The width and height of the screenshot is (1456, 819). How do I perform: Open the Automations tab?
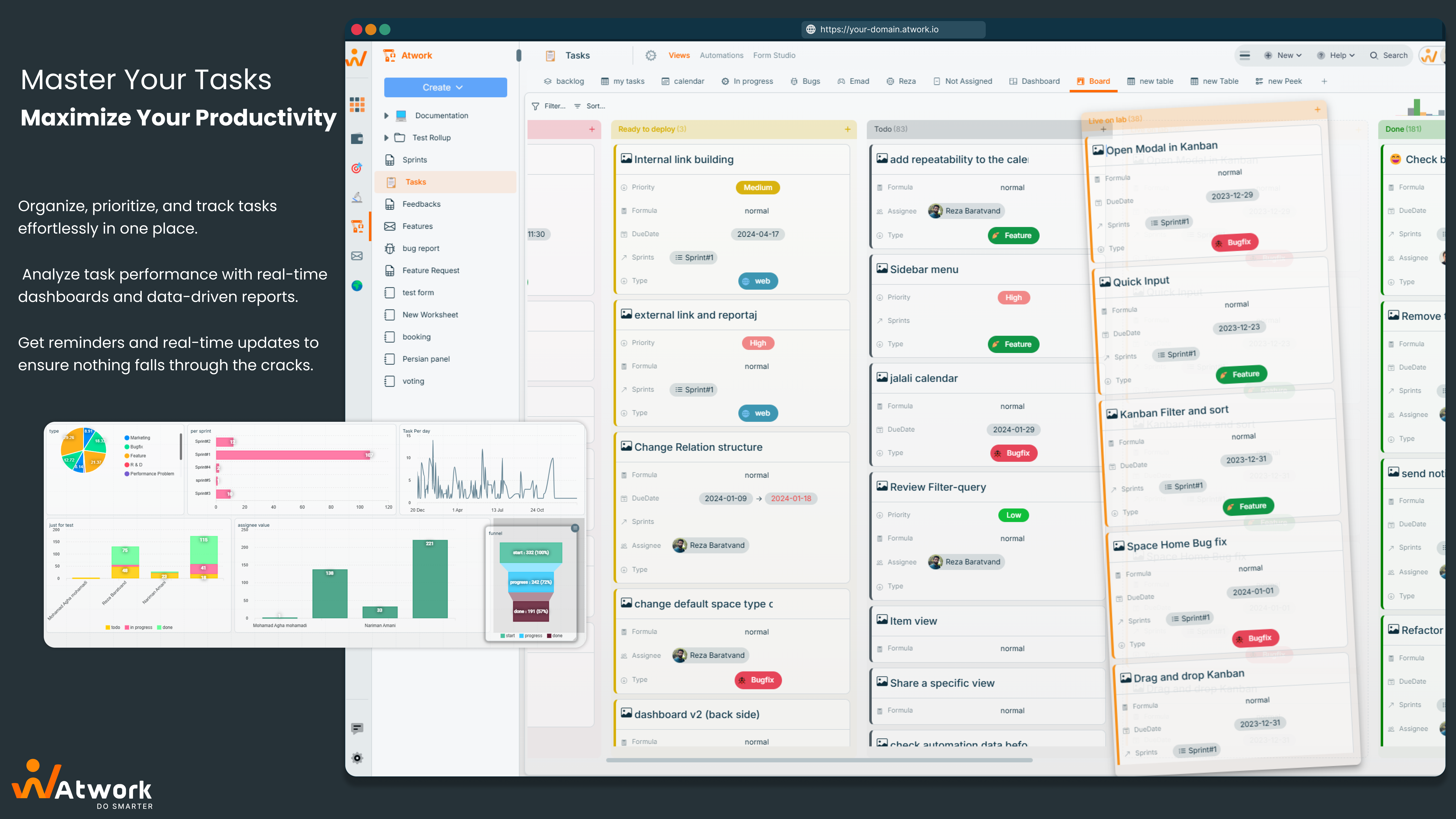tap(721, 55)
